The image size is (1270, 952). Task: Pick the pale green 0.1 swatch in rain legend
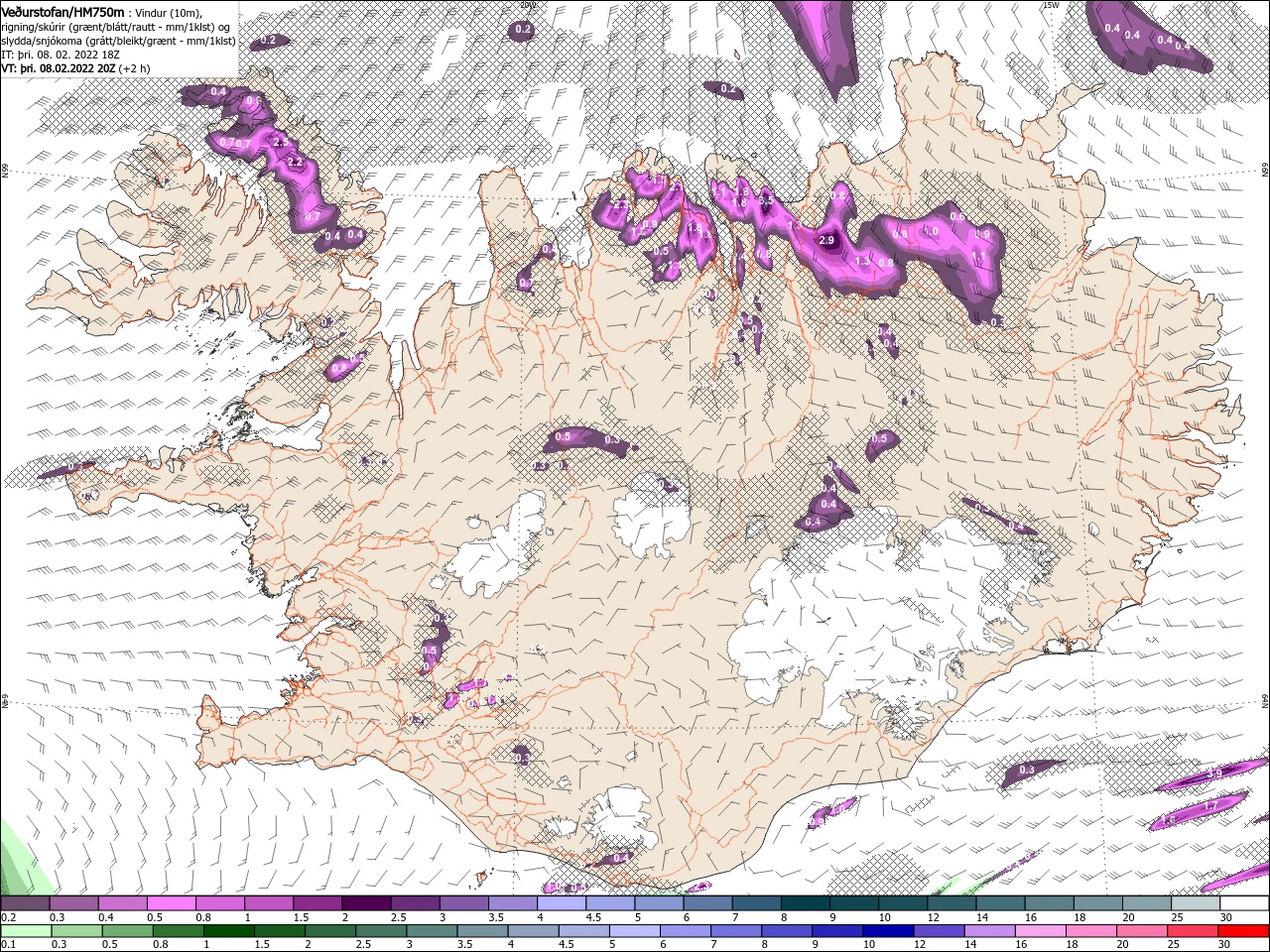pyautogui.click(x=26, y=930)
